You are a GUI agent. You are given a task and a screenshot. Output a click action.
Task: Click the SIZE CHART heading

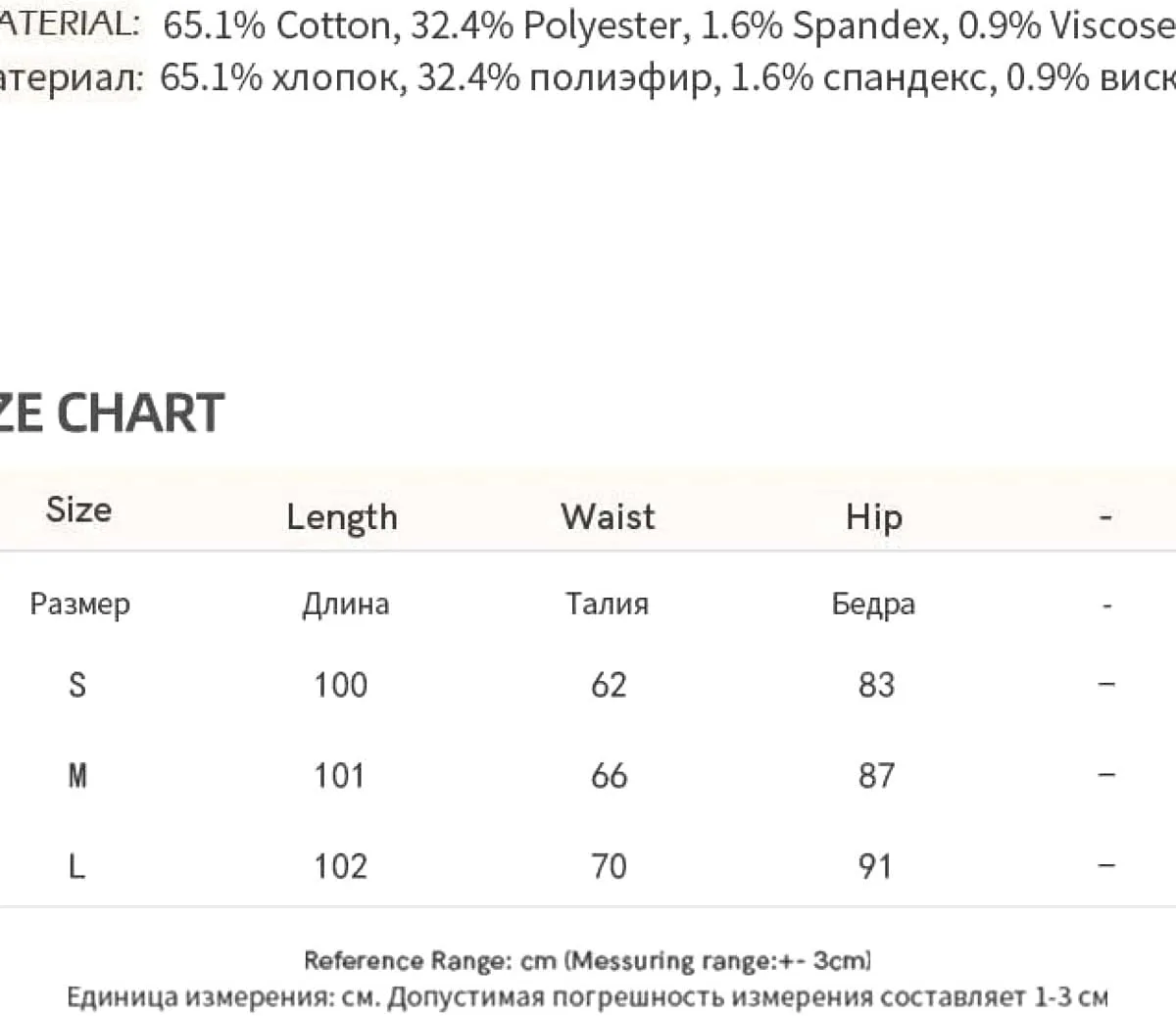pyautogui.click(x=112, y=412)
